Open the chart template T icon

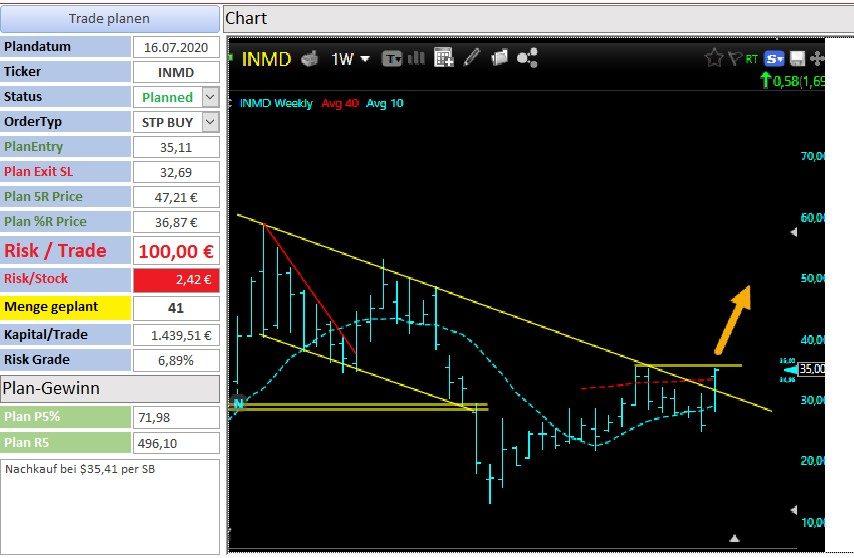[x=392, y=58]
